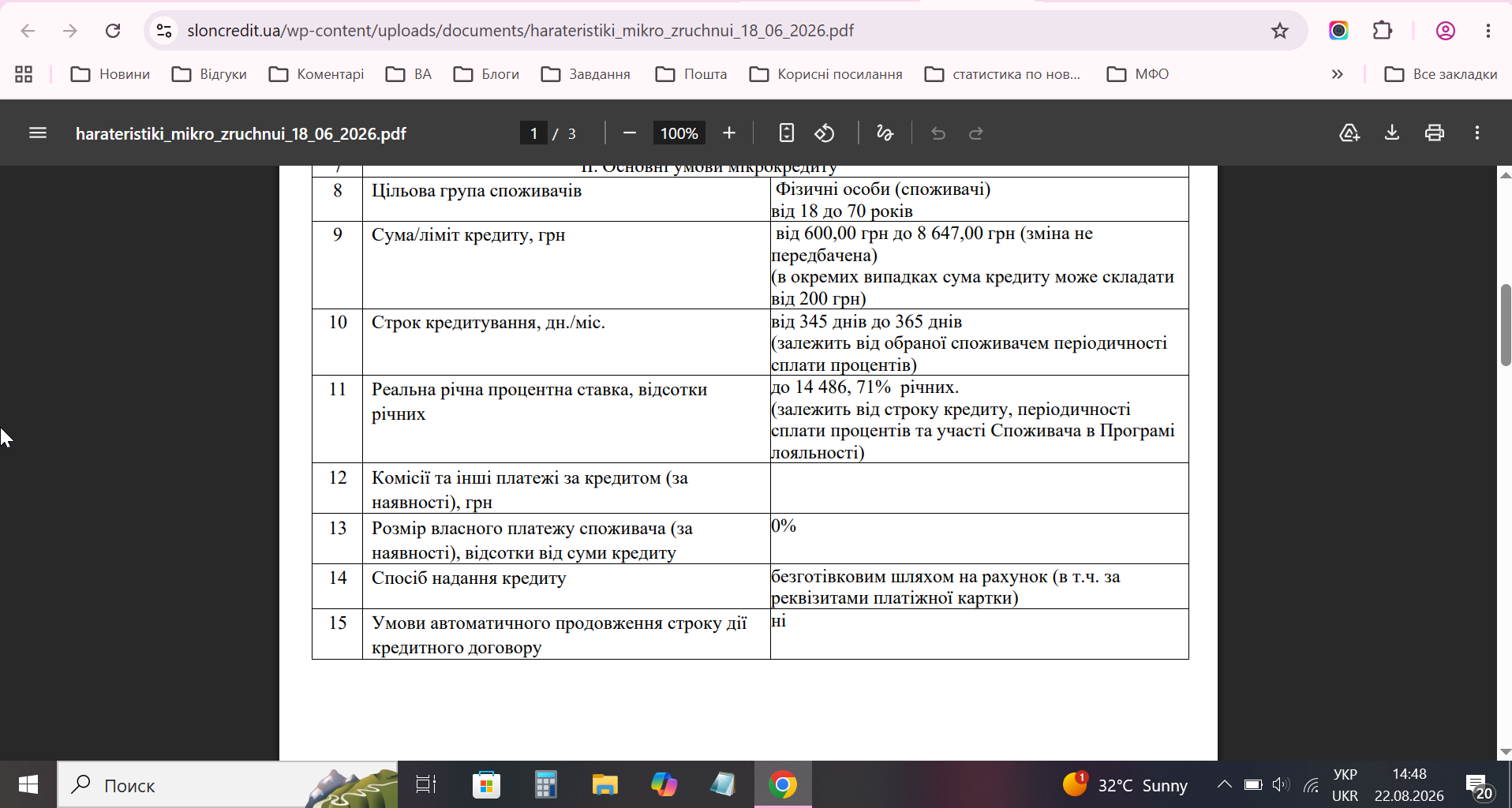Open the volume control in tray
1512x808 pixels.
pyautogui.click(x=1281, y=785)
